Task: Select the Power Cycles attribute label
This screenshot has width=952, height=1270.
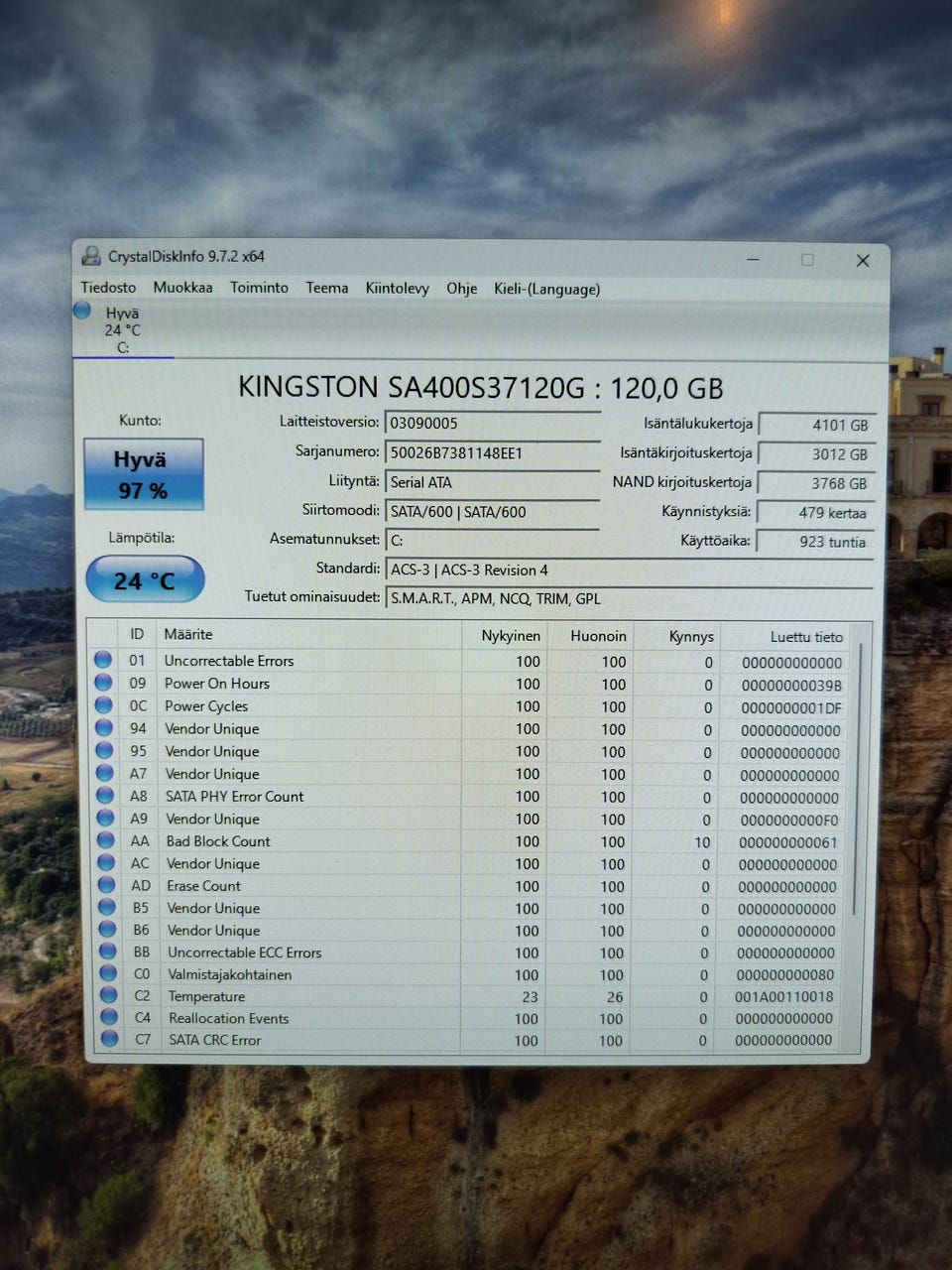Action: tap(206, 706)
